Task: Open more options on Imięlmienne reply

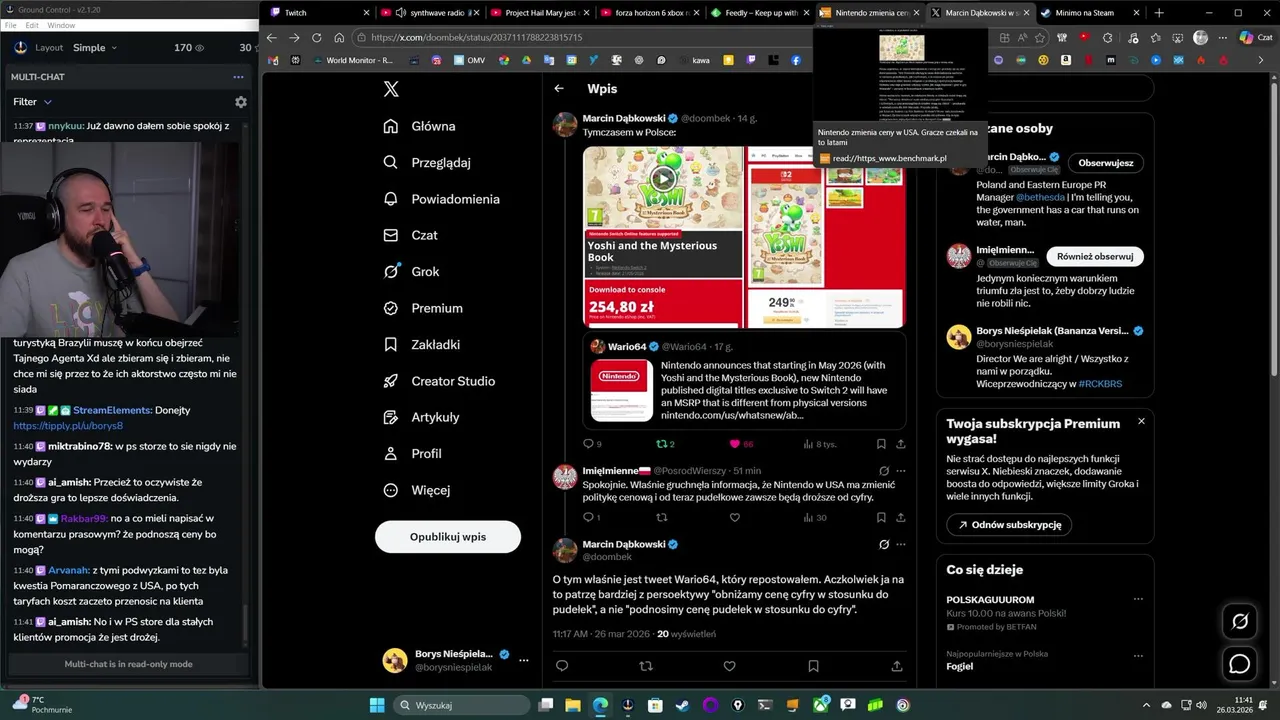Action: coord(901,470)
